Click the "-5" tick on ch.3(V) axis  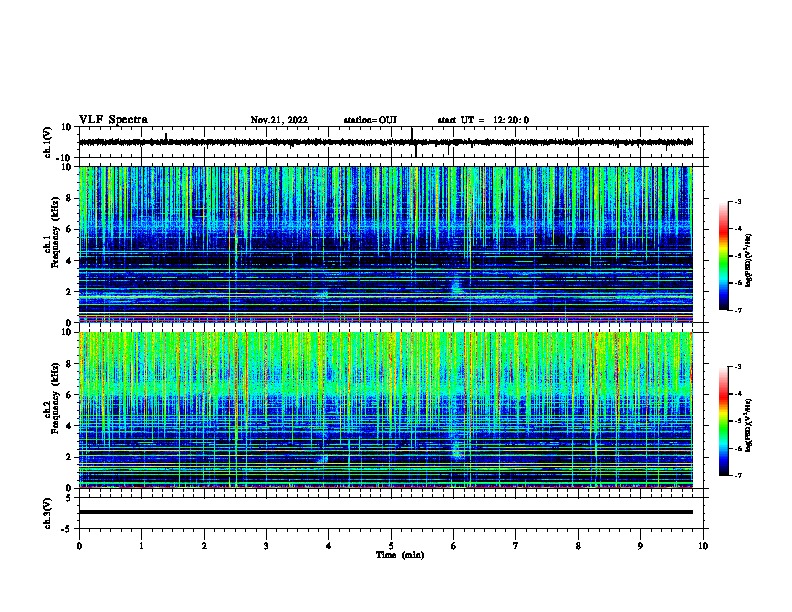click(x=68, y=529)
